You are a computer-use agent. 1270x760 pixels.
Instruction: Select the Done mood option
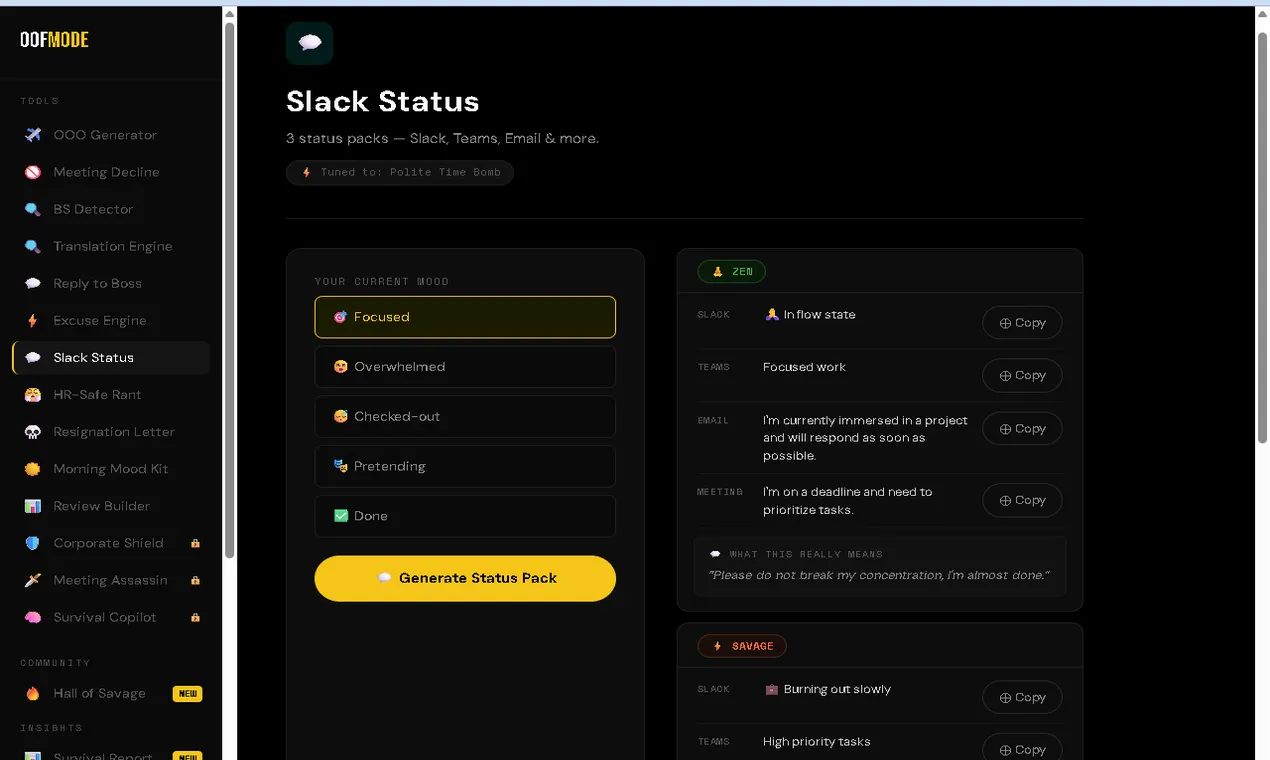click(x=465, y=516)
